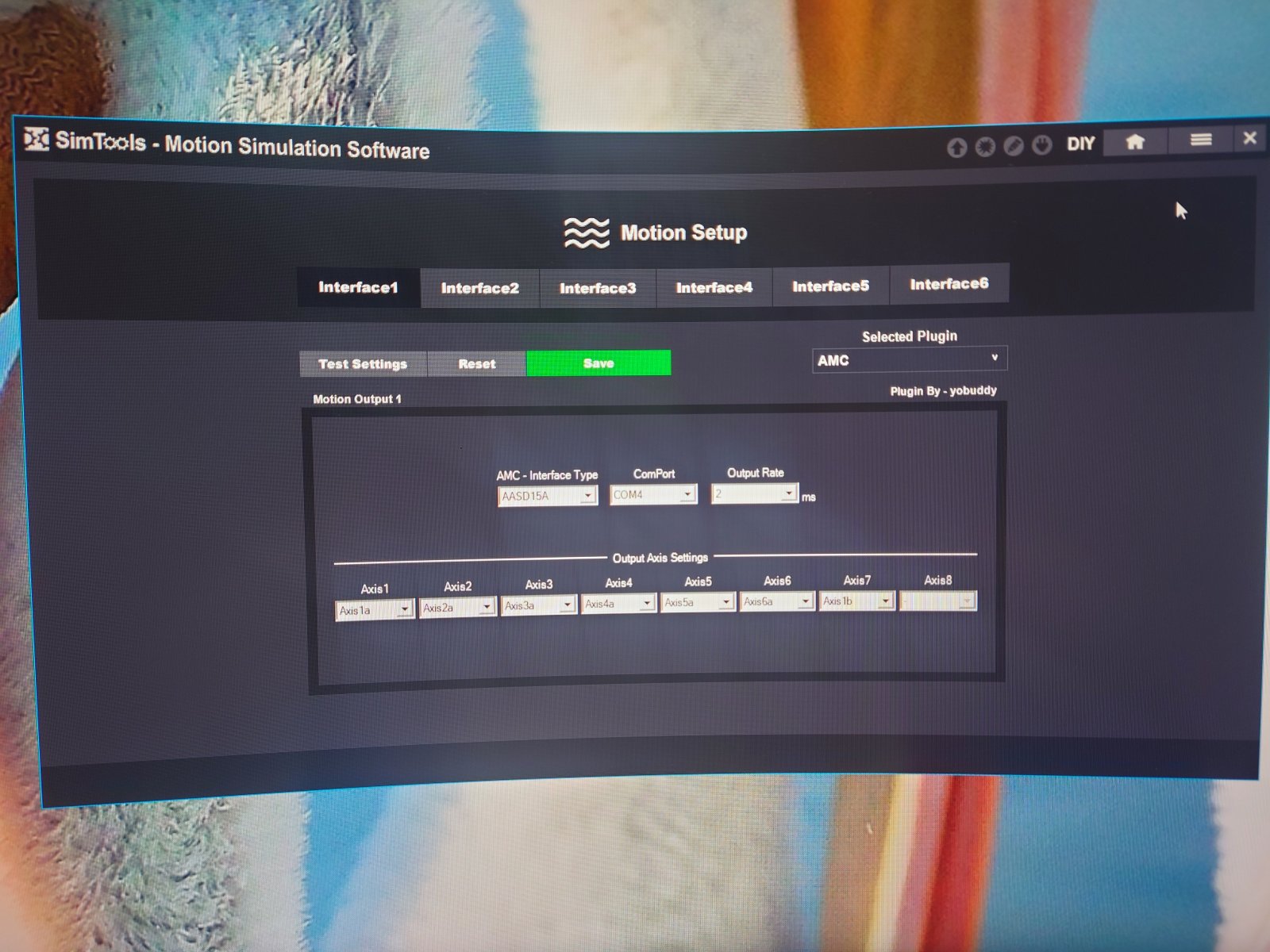Click the 'Output Axis Settings' label
Viewport: 1270px width, 952px height.
coord(660,558)
